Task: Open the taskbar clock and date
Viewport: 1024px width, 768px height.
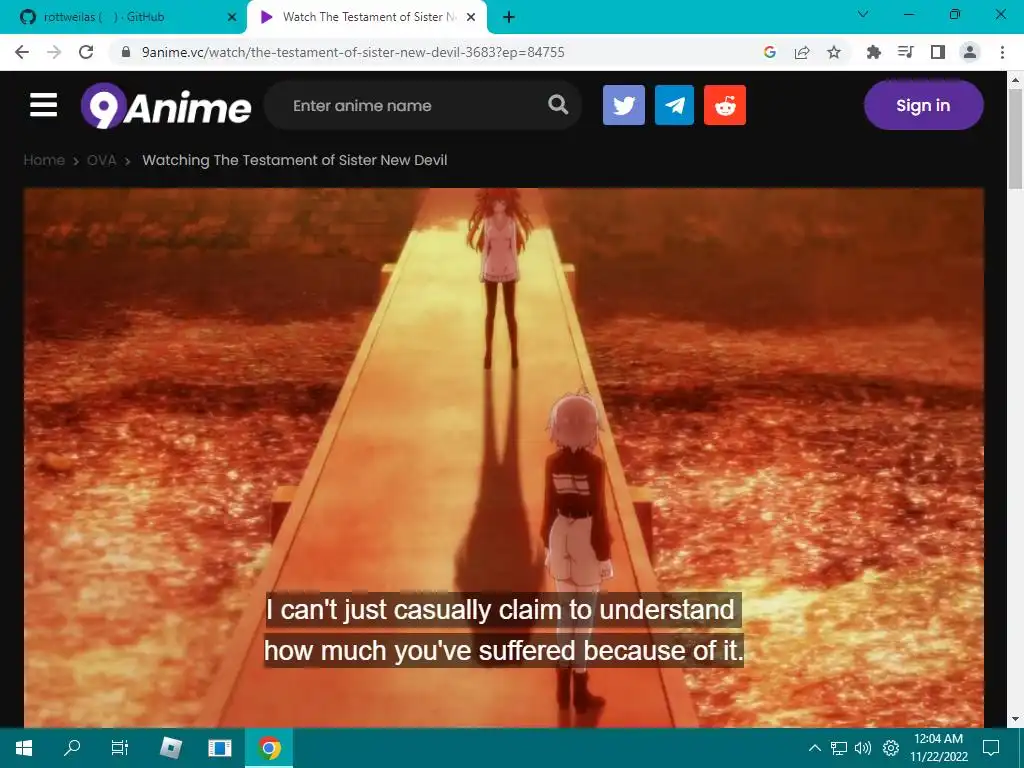Action: (x=938, y=748)
